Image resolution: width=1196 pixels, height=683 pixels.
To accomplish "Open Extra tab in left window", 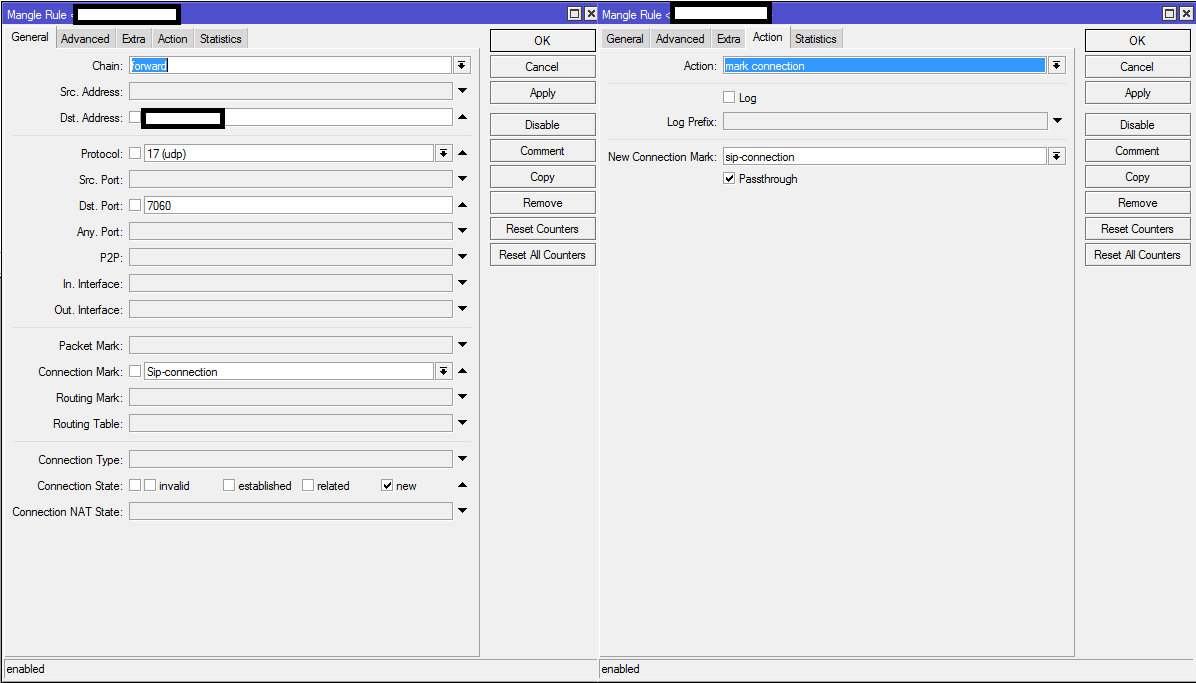I will [133, 39].
